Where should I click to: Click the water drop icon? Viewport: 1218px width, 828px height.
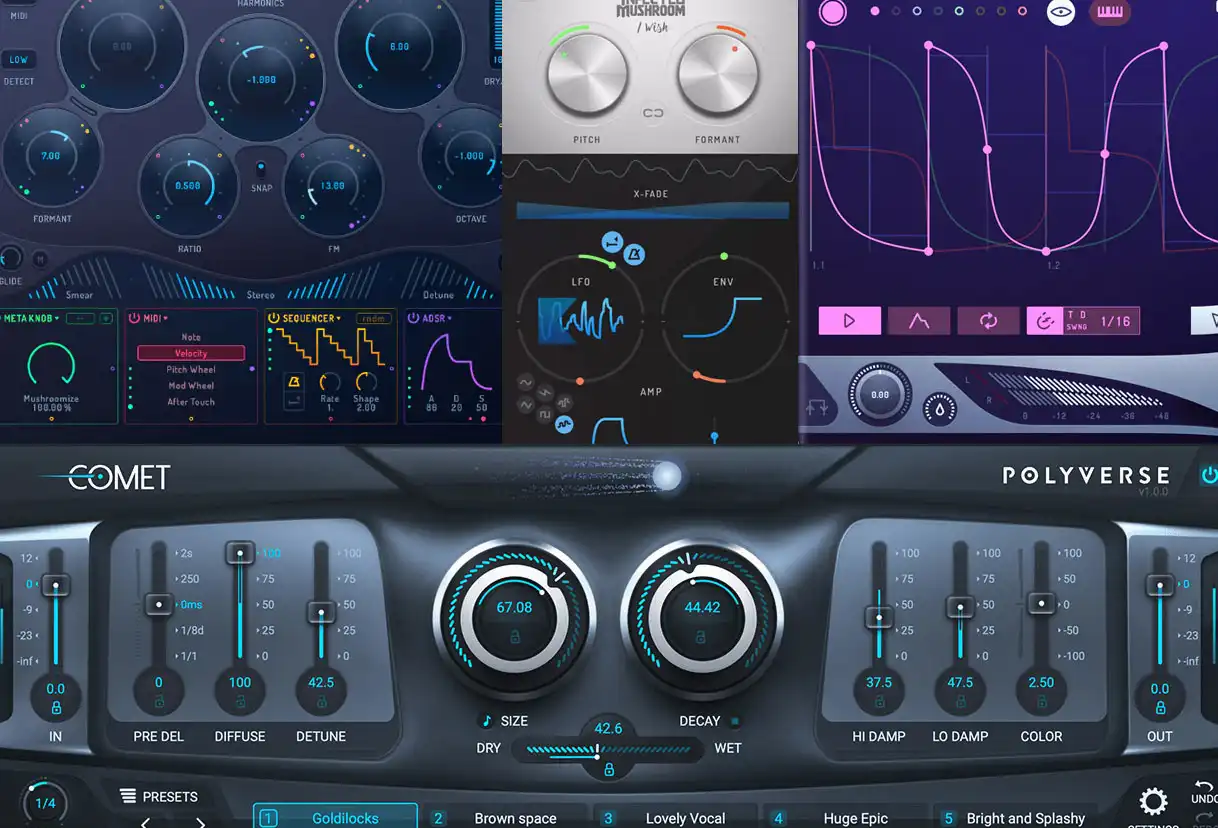tap(941, 407)
